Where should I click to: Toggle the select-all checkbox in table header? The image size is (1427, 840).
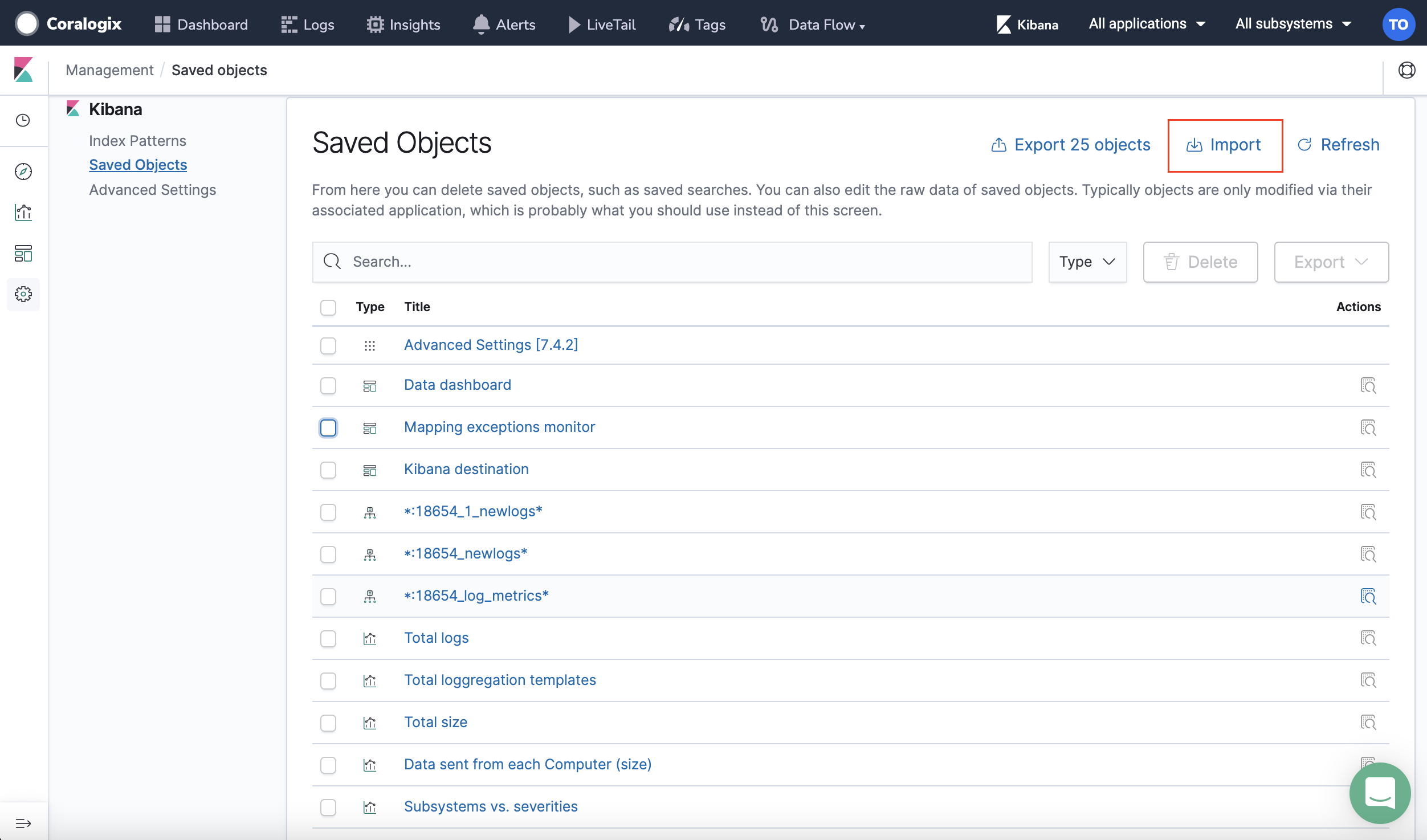tap(328, 308)
